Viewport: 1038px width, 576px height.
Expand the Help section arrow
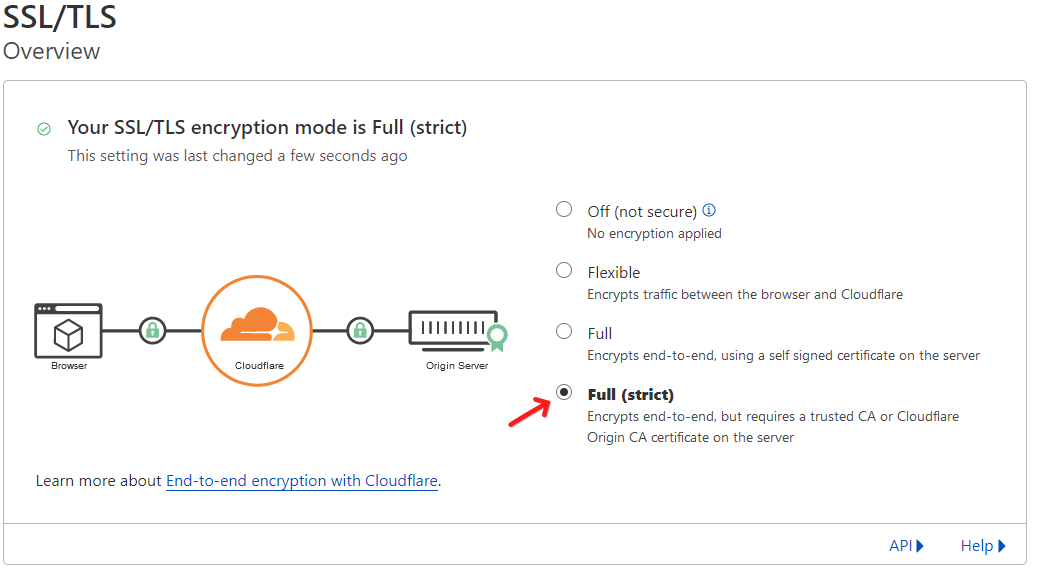[1002, 546]
